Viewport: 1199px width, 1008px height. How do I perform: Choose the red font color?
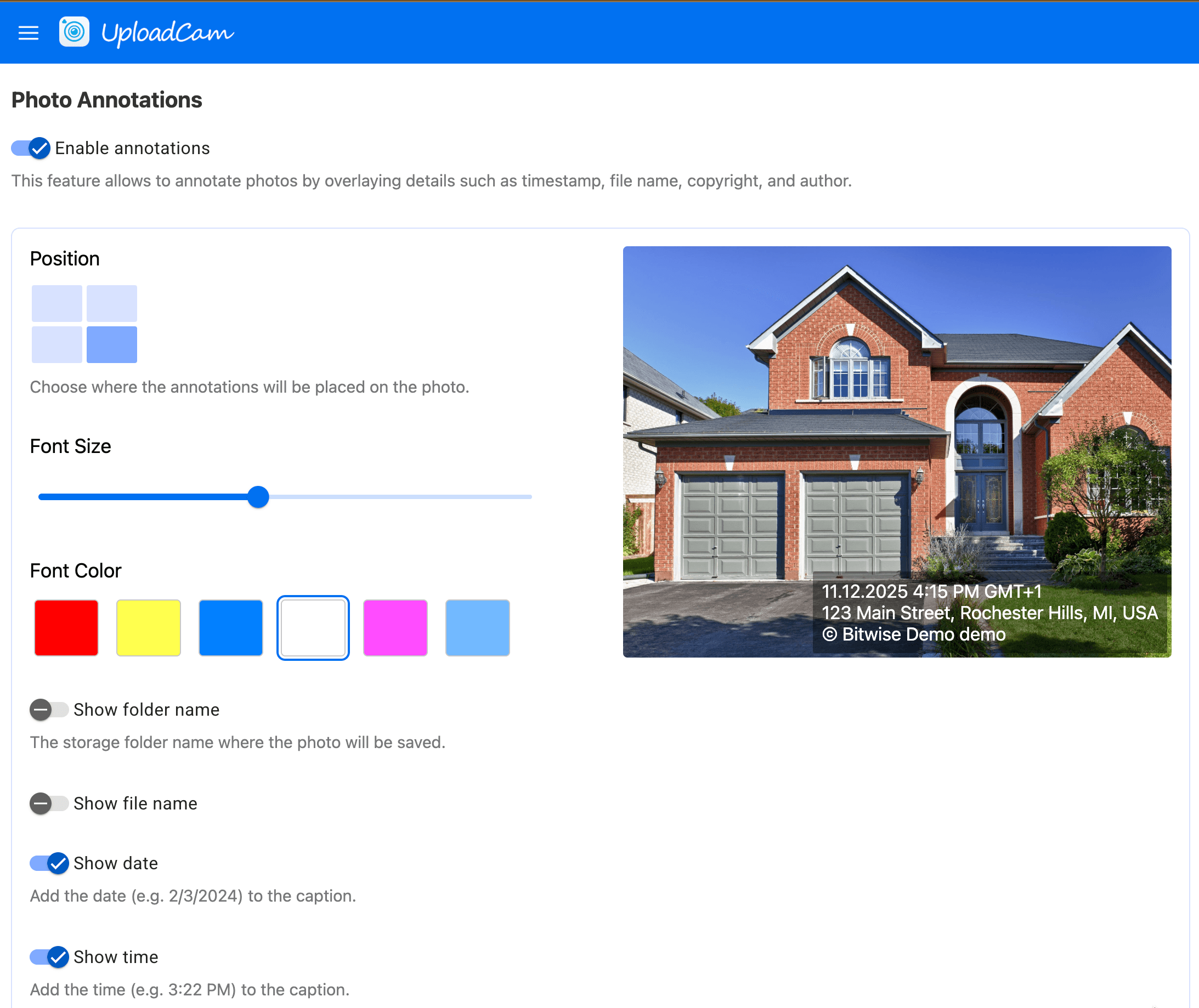66,627
